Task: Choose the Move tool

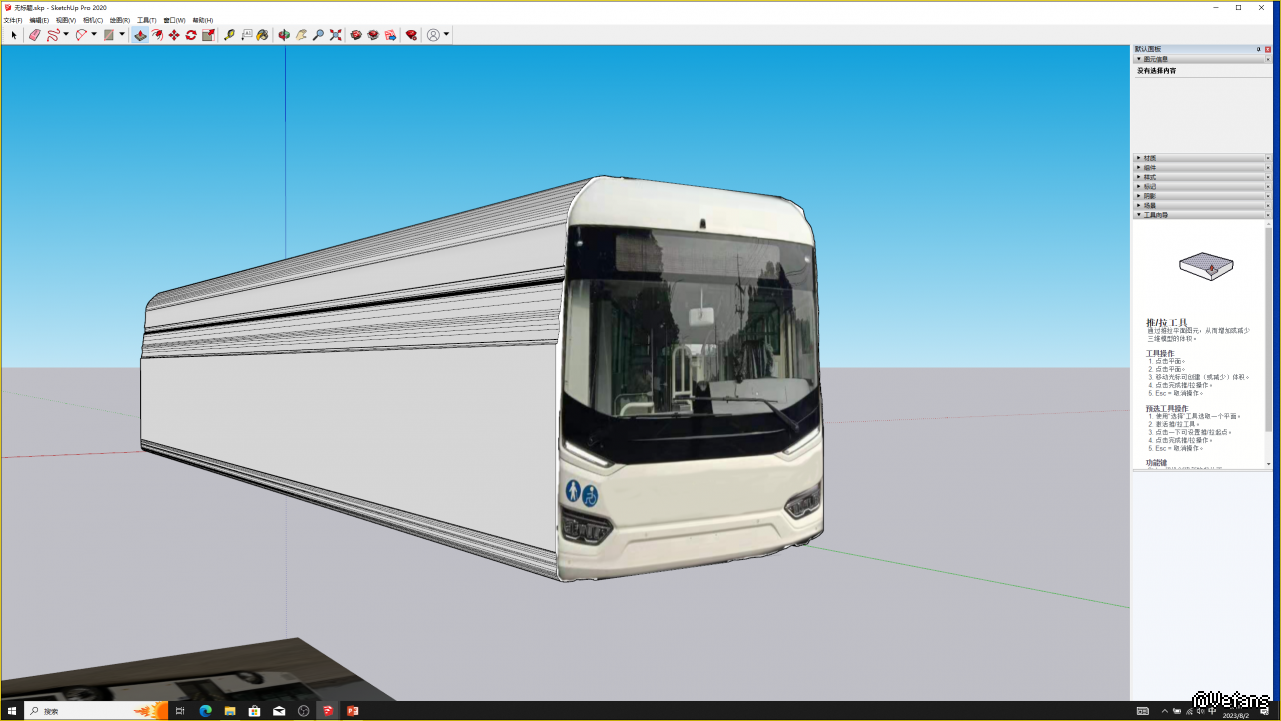Action: pyautogui.click(x=174, y=35)
